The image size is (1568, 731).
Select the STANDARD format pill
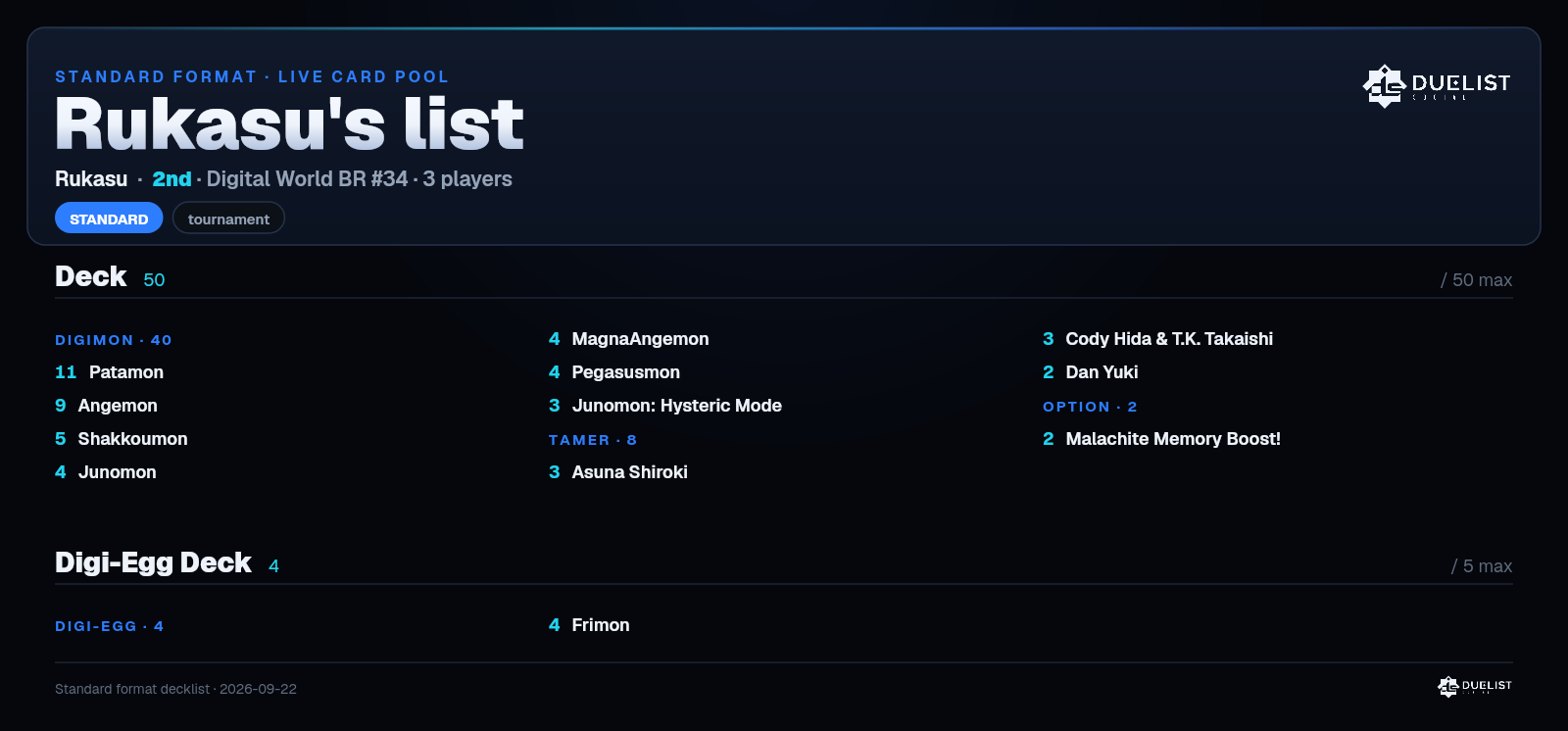(109, 219)
